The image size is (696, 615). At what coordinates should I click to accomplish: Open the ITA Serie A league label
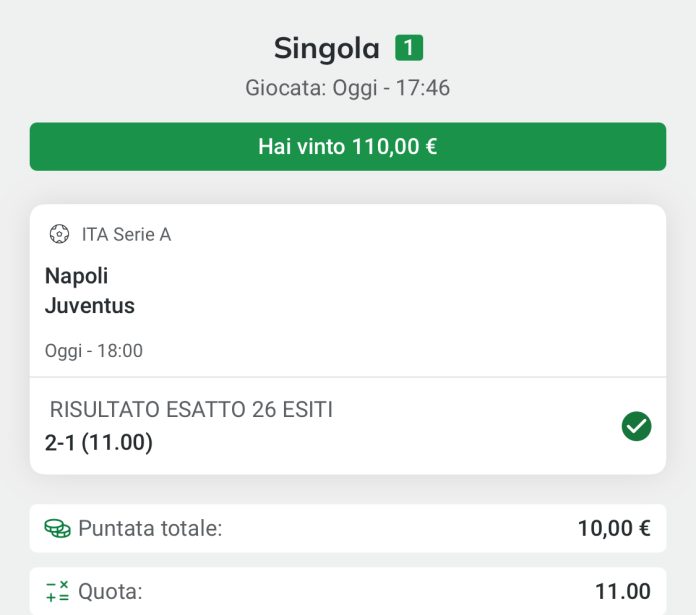coord(127,234)
